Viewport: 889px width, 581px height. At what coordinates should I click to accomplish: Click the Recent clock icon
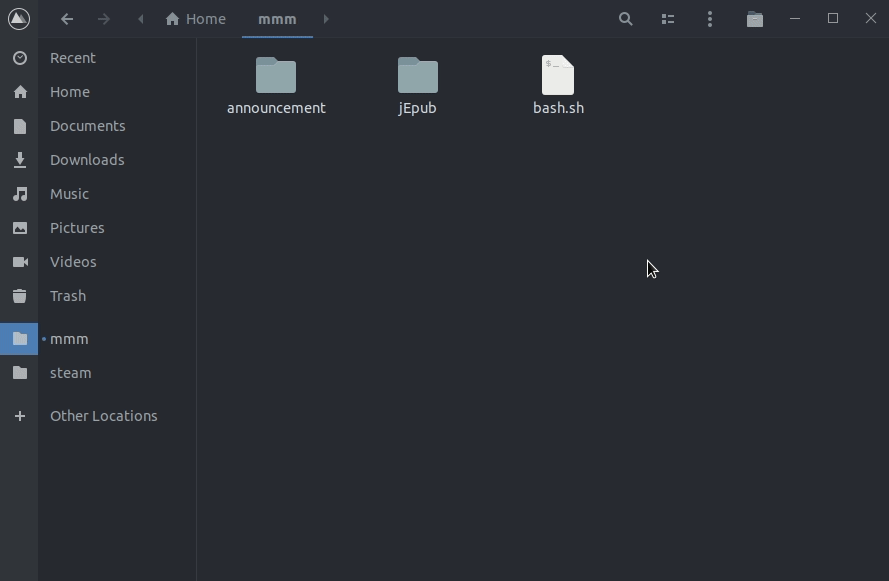20,58
